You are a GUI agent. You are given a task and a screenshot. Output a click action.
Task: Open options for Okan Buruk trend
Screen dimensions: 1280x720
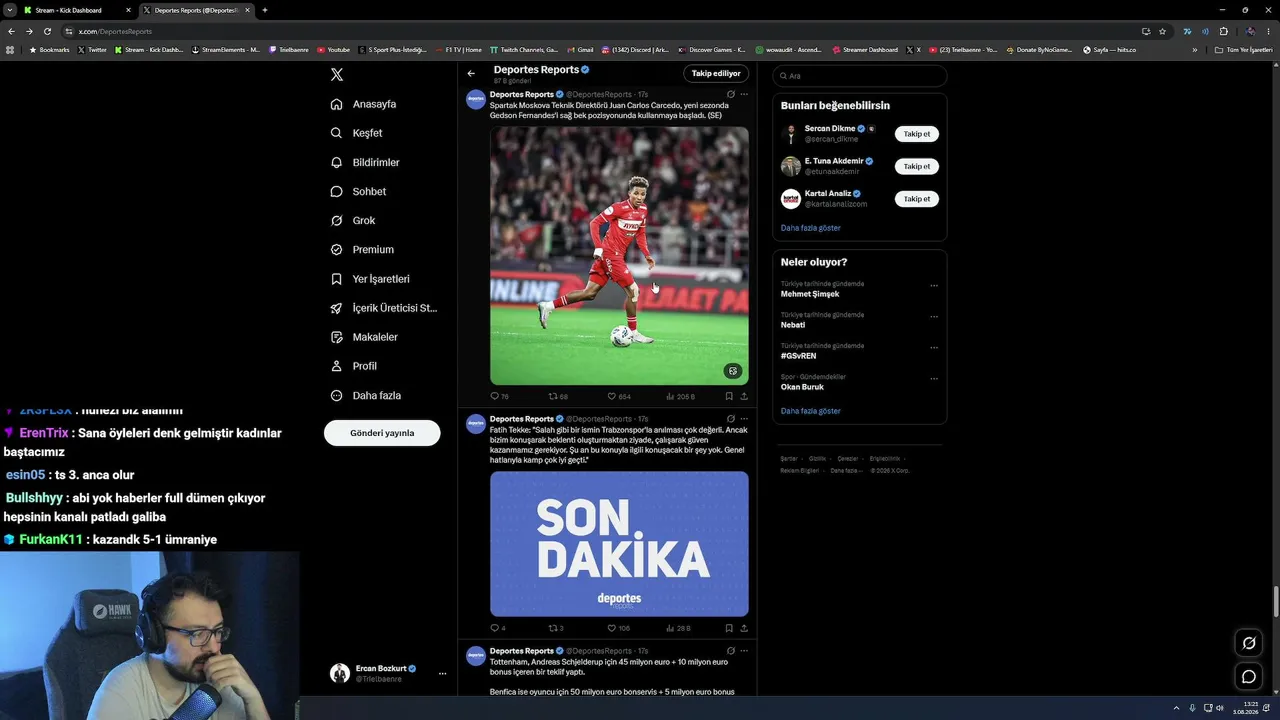click(x=934, y=379)
